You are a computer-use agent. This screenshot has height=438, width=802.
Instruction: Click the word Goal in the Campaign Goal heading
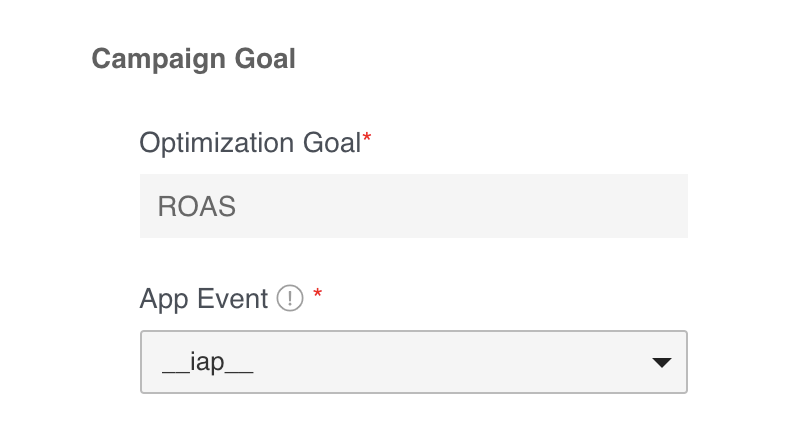265,58
